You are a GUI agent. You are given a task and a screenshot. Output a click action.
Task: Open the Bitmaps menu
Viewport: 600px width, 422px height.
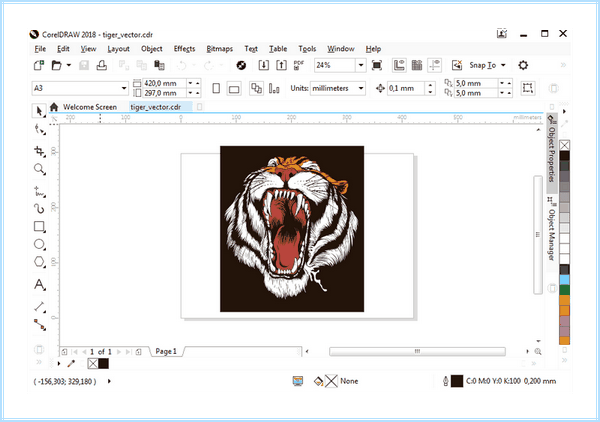220,49
